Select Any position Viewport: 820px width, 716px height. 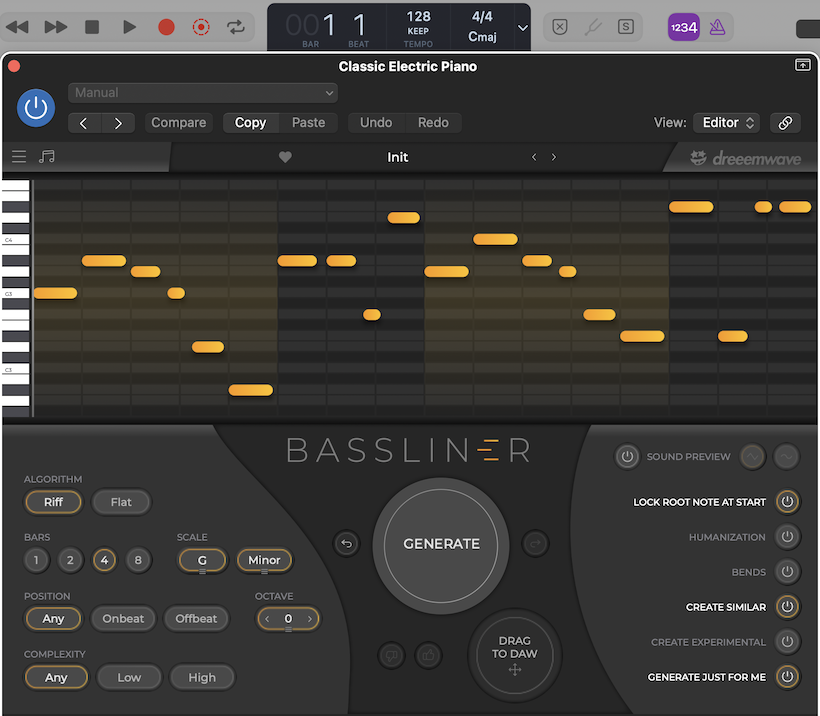53,619
